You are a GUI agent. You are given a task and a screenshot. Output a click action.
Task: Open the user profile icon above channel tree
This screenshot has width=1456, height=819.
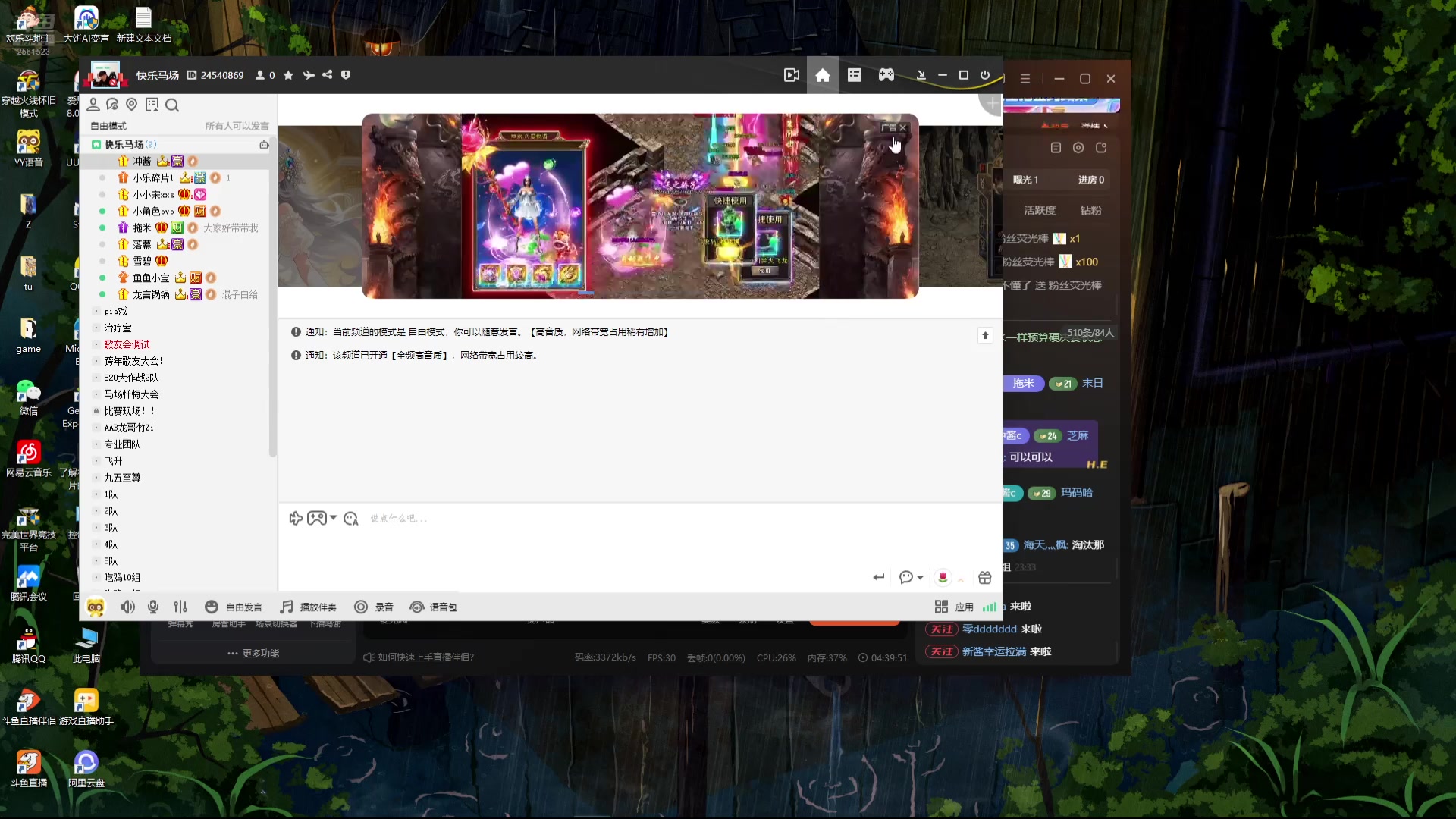tap(93, 105)
